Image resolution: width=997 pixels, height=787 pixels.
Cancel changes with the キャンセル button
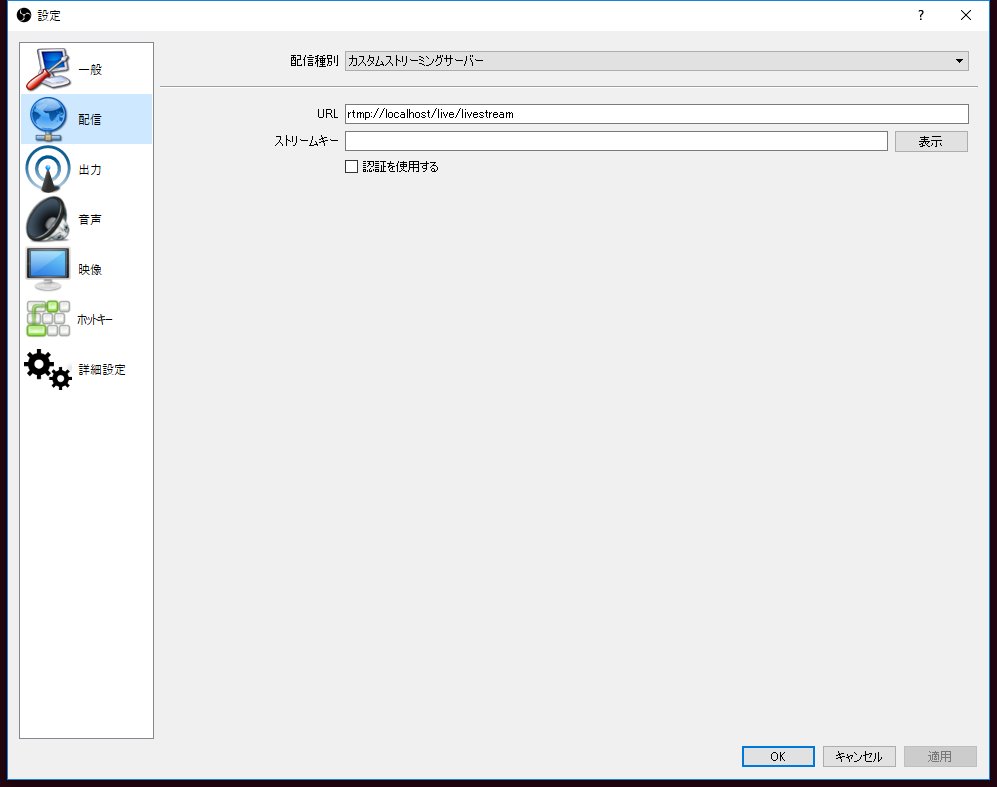858,756
